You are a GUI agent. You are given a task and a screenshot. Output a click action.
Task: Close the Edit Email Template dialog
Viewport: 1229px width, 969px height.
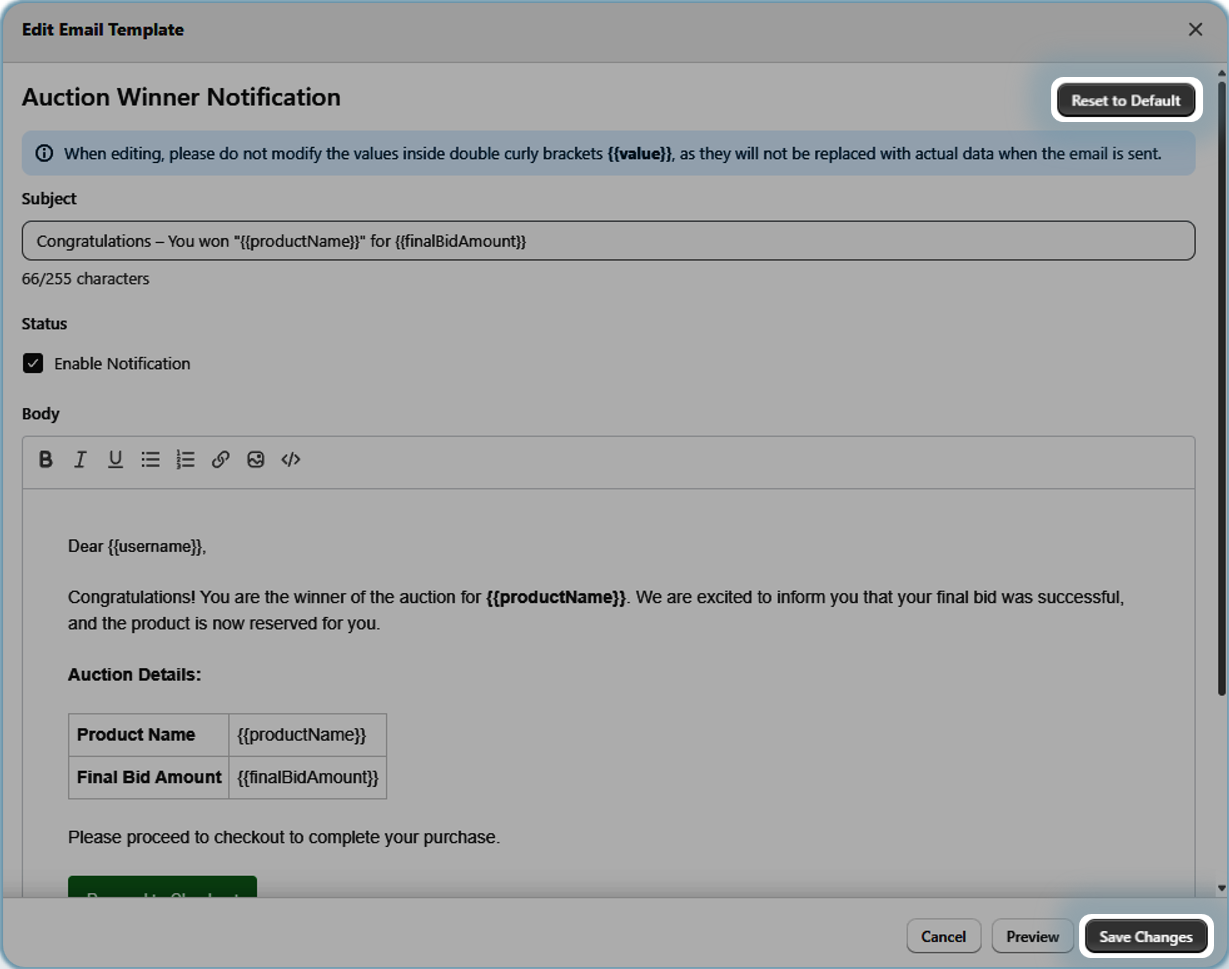tap(1195, 30)
